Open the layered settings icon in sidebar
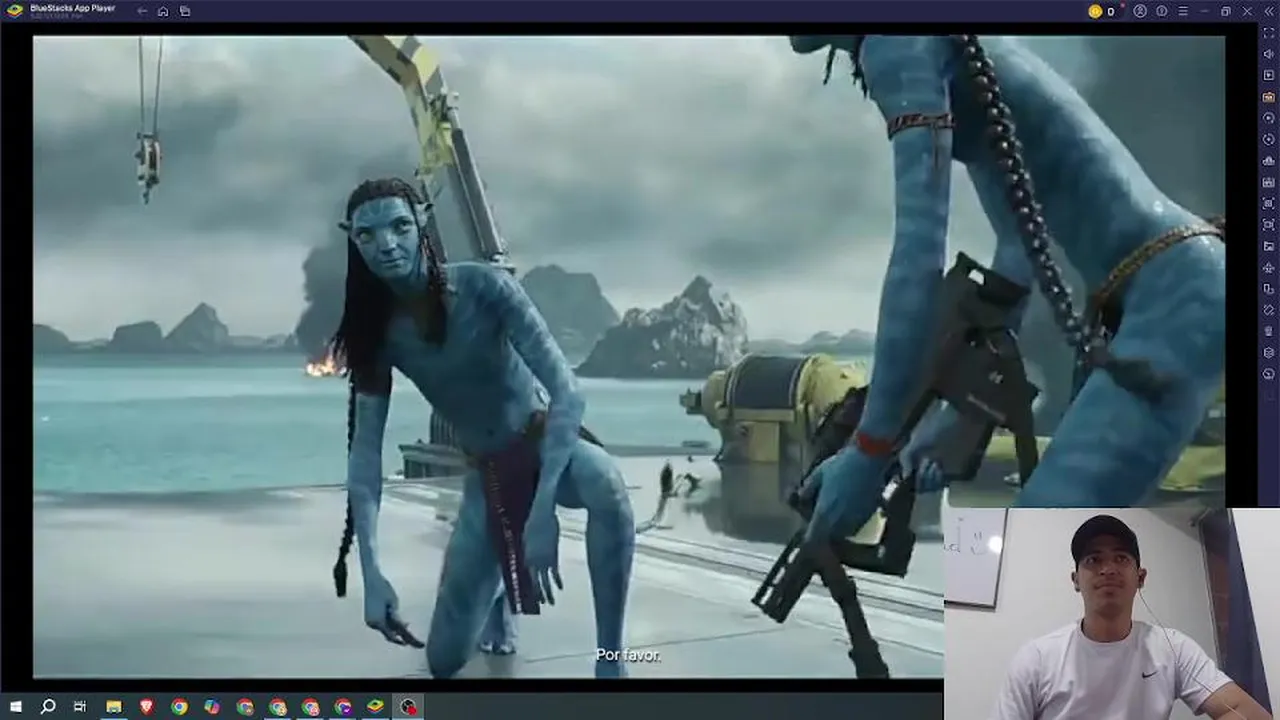This screenshot has height=720, width=1280. (x=1268, y=353)
